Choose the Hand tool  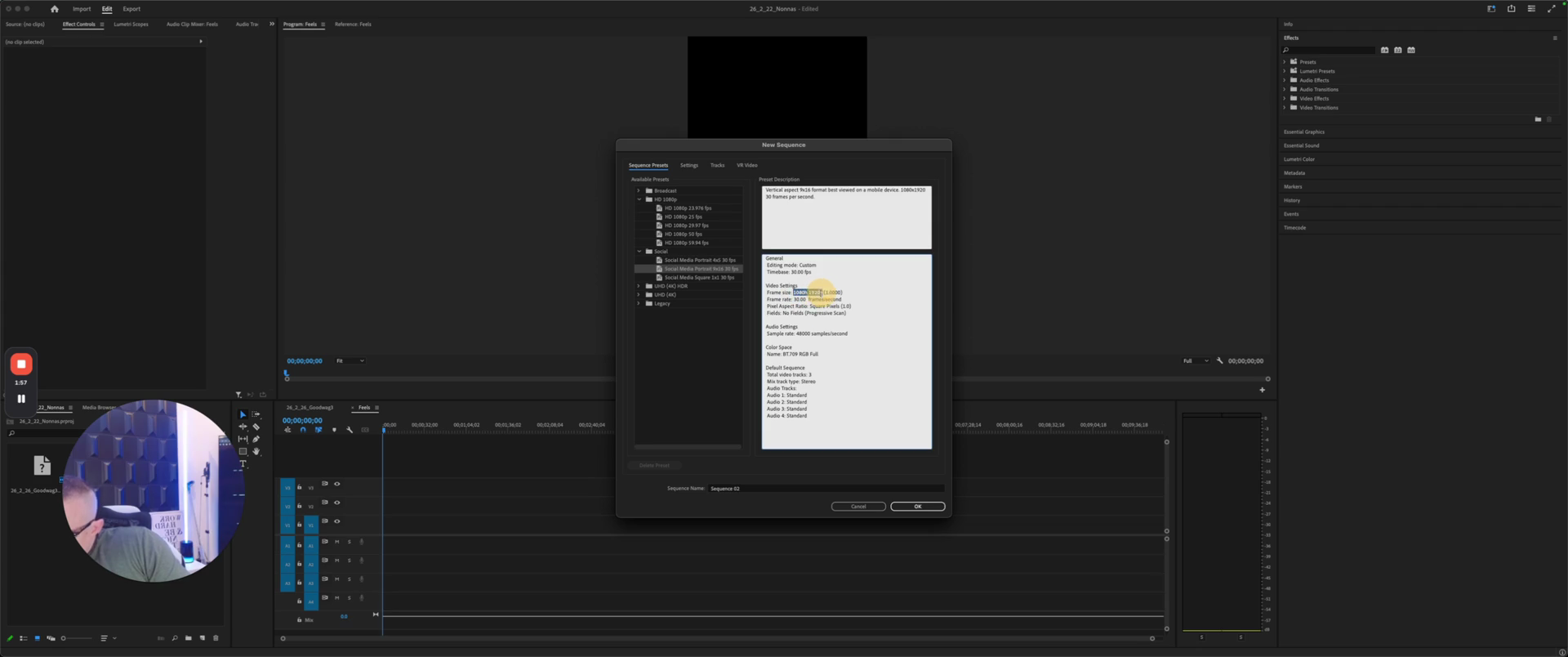[x=256, y=451]
